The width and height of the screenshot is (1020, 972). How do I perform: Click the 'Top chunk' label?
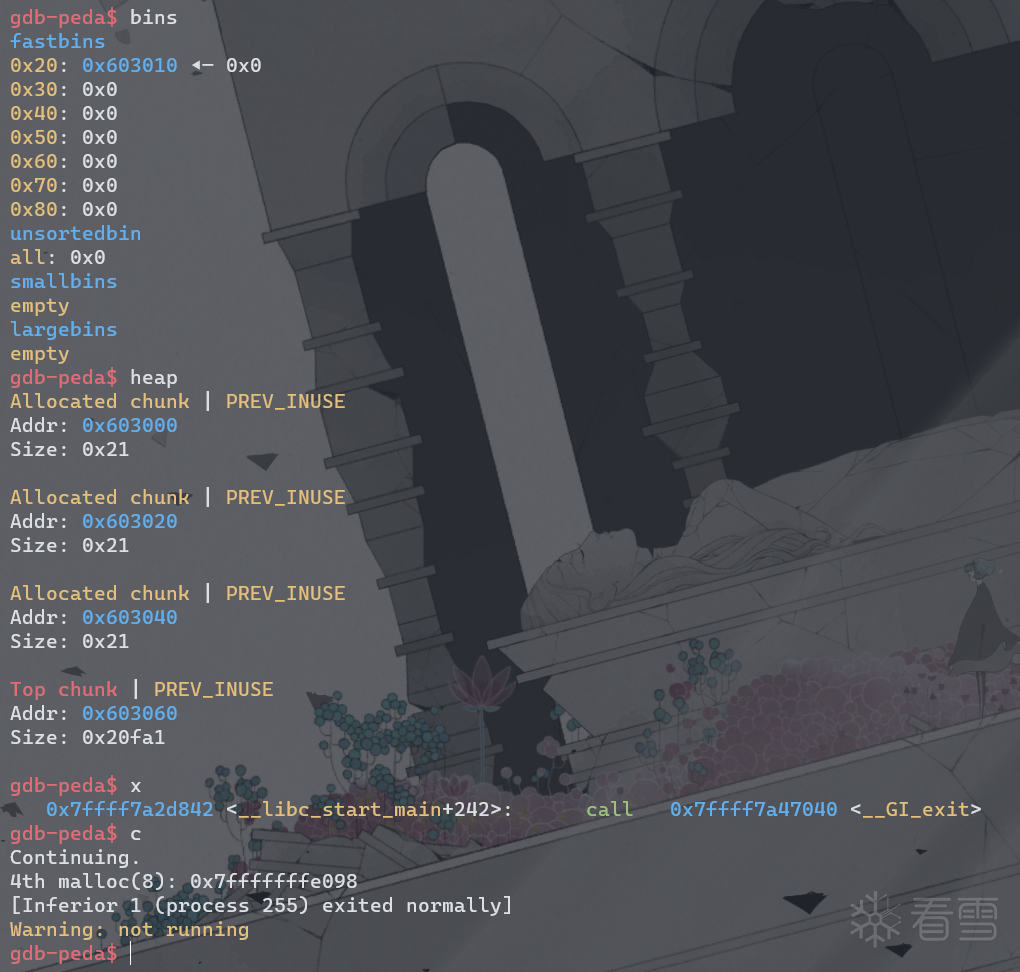pyautogui.click(x=64, y=690)
